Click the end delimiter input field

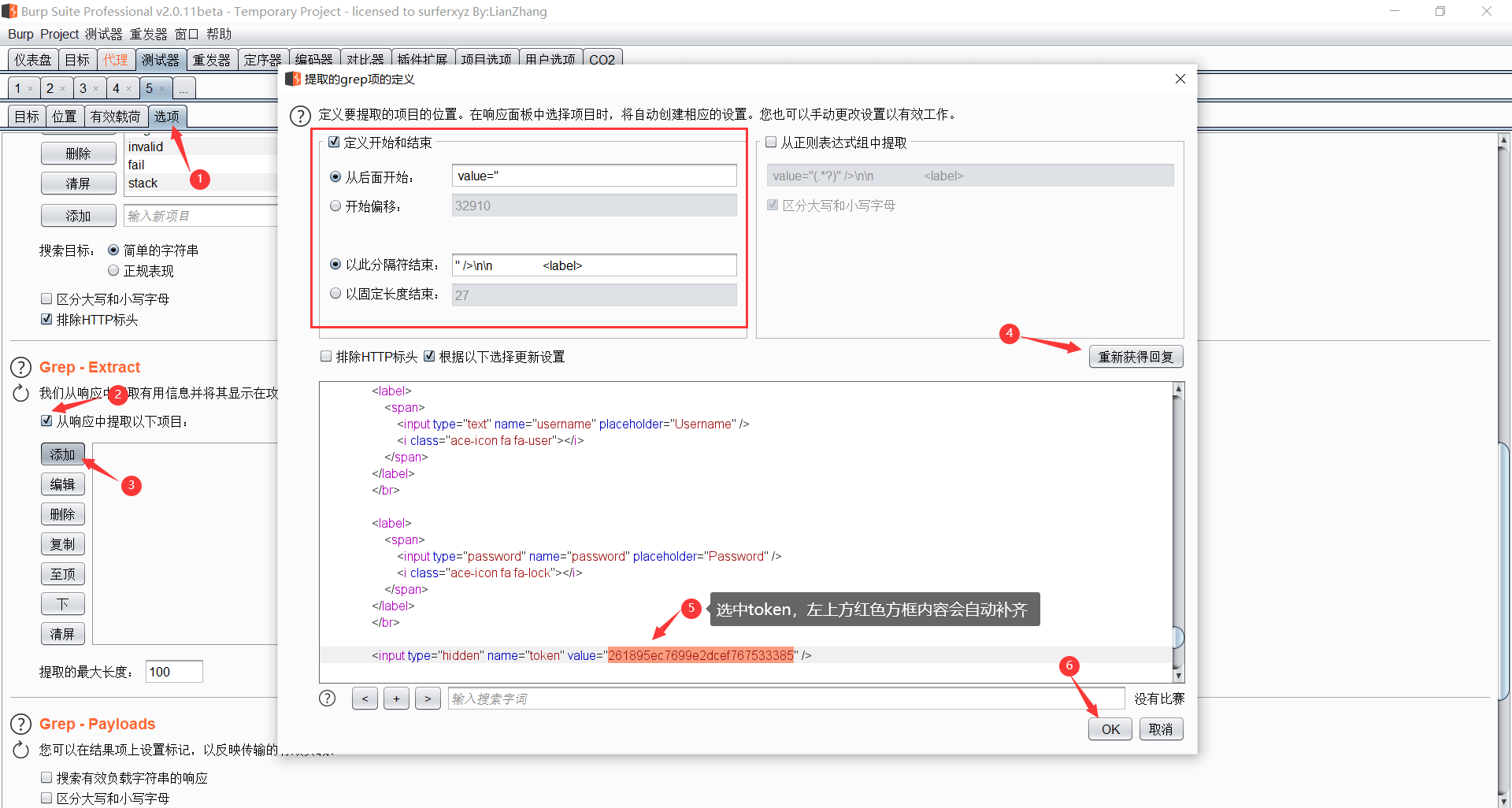[x=595, y=265]
